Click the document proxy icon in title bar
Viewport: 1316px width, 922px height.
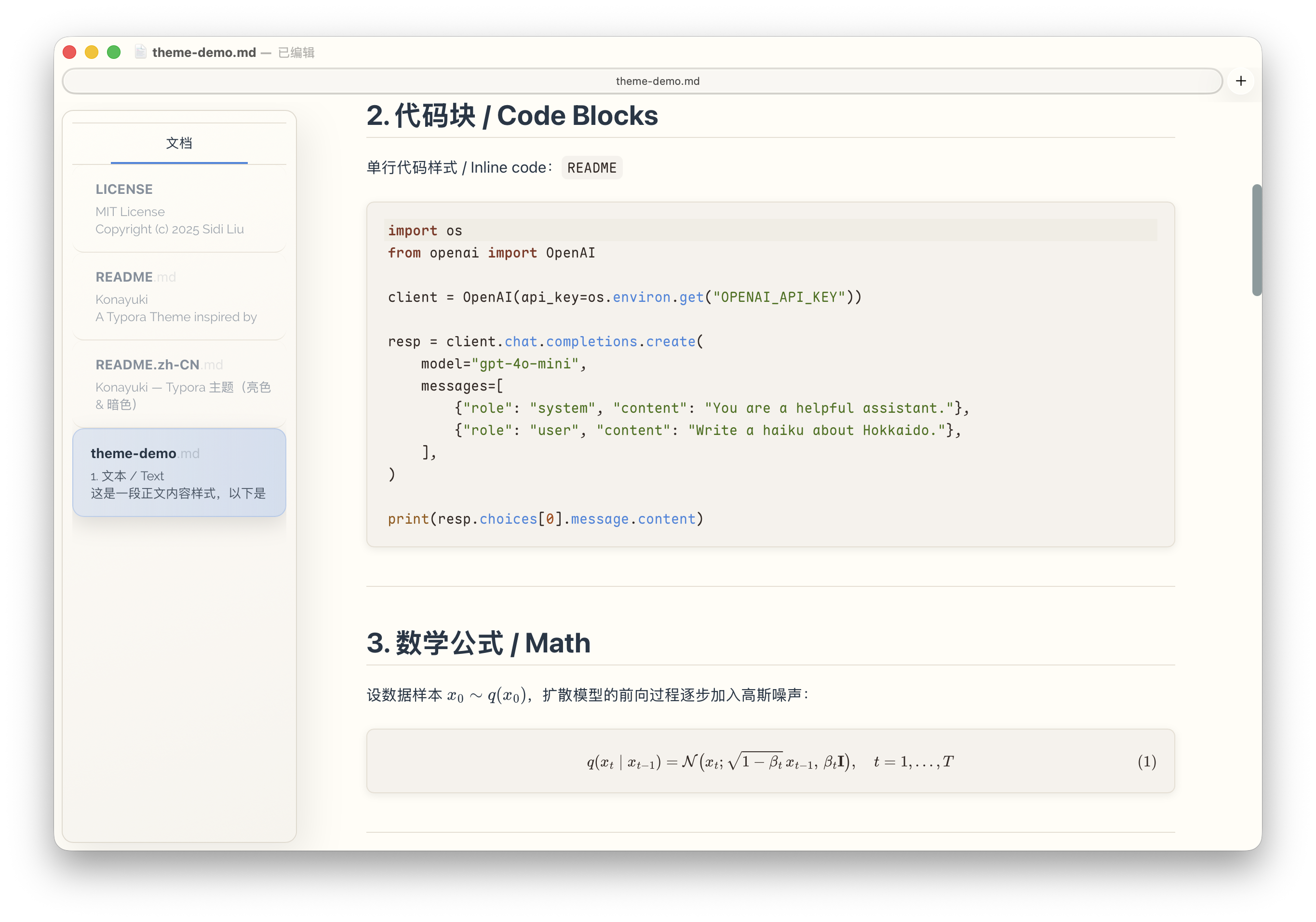tap(140, 52)
